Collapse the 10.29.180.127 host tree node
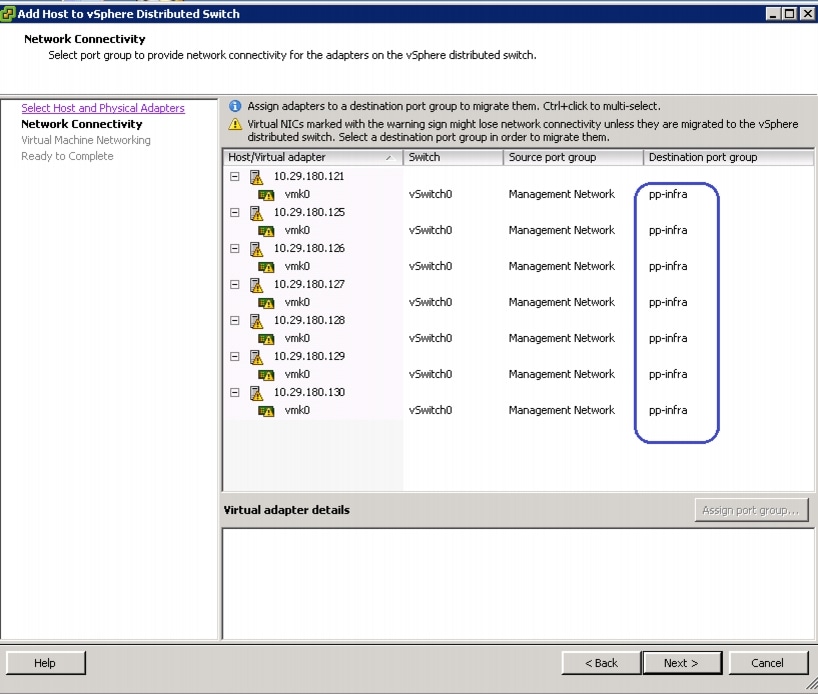 (x=235, y=285)
